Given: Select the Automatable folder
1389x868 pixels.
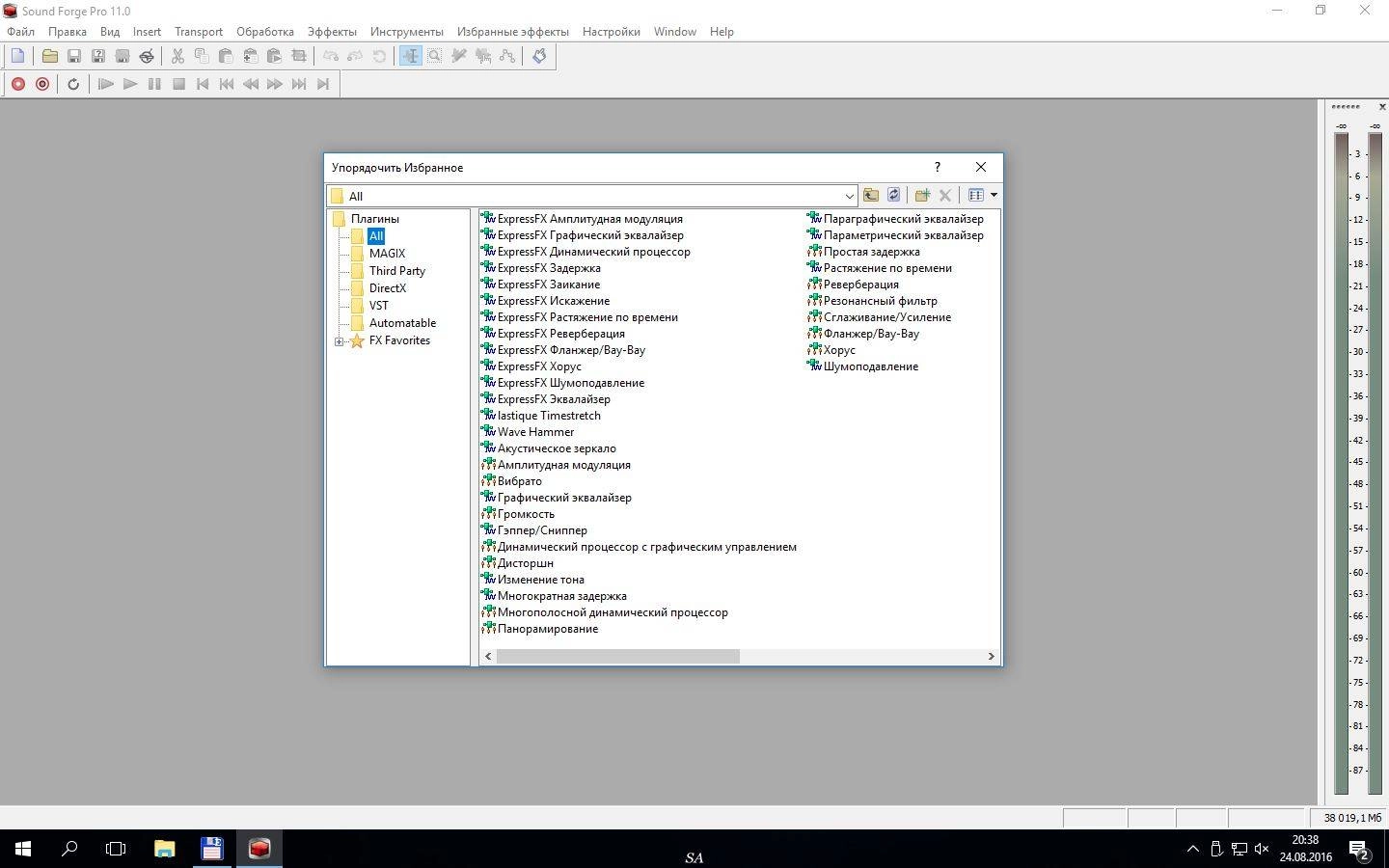Looking at the screenshot, I should (402, 323).
